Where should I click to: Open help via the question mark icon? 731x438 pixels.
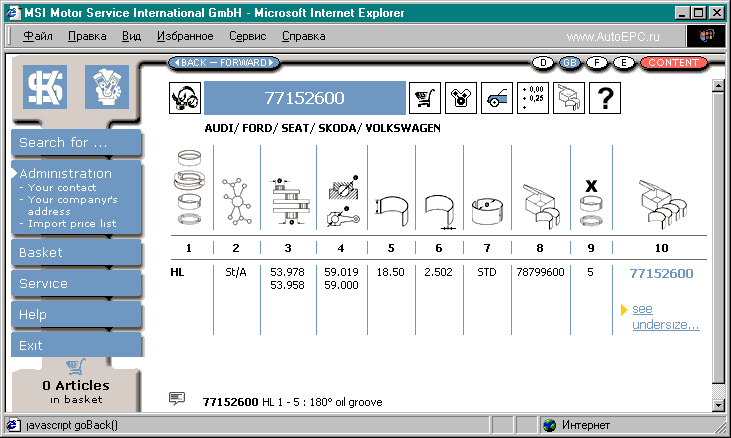point(605,98)
